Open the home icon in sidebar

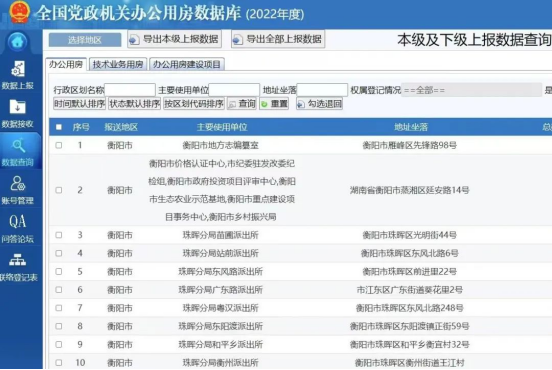click(x=17, y=42)
